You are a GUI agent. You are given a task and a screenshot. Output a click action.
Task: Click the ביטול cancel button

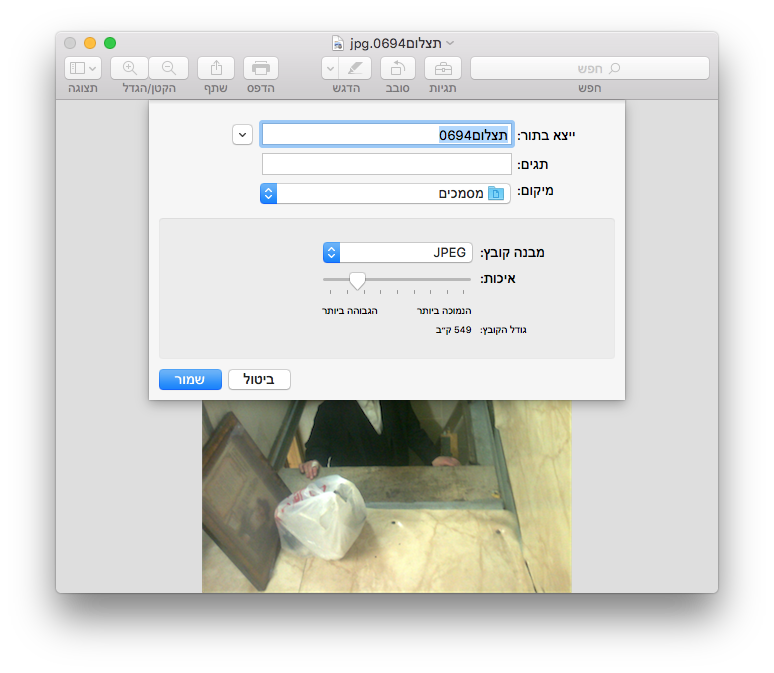pos(259,379)
